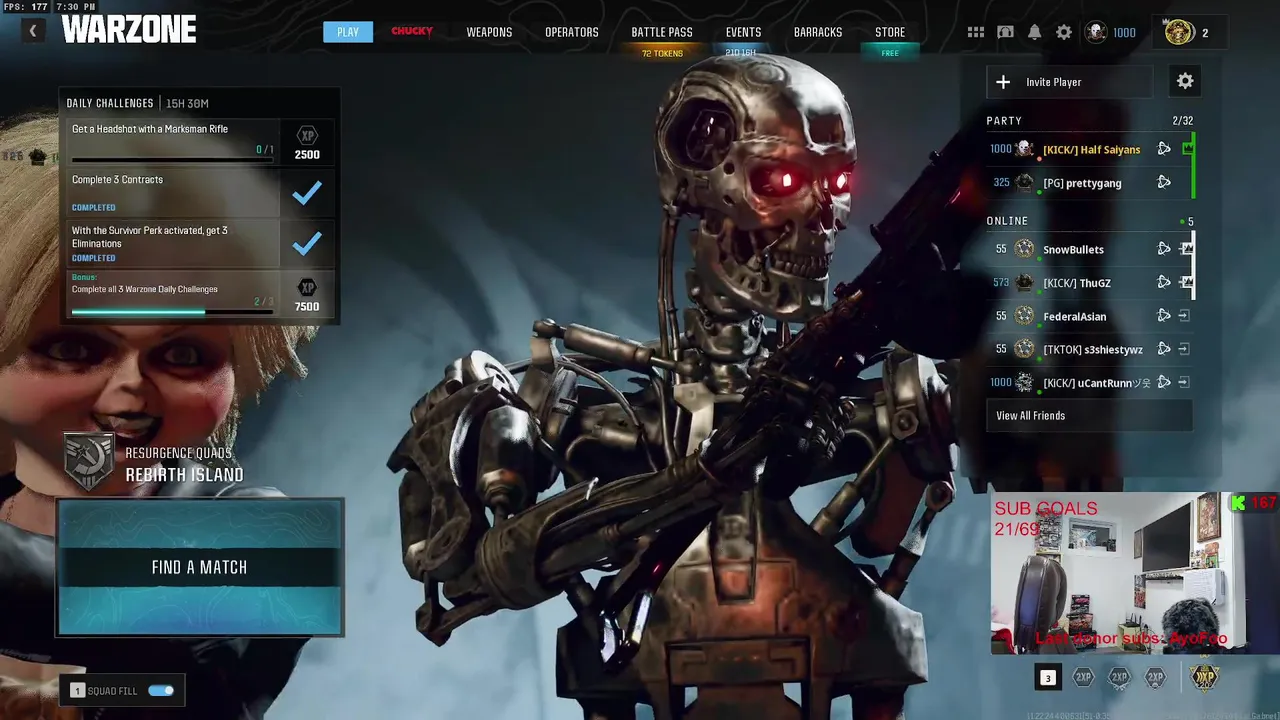Viewport: 1280px width, 720px height.
Task: Open the Store tab
Action: 890,32
